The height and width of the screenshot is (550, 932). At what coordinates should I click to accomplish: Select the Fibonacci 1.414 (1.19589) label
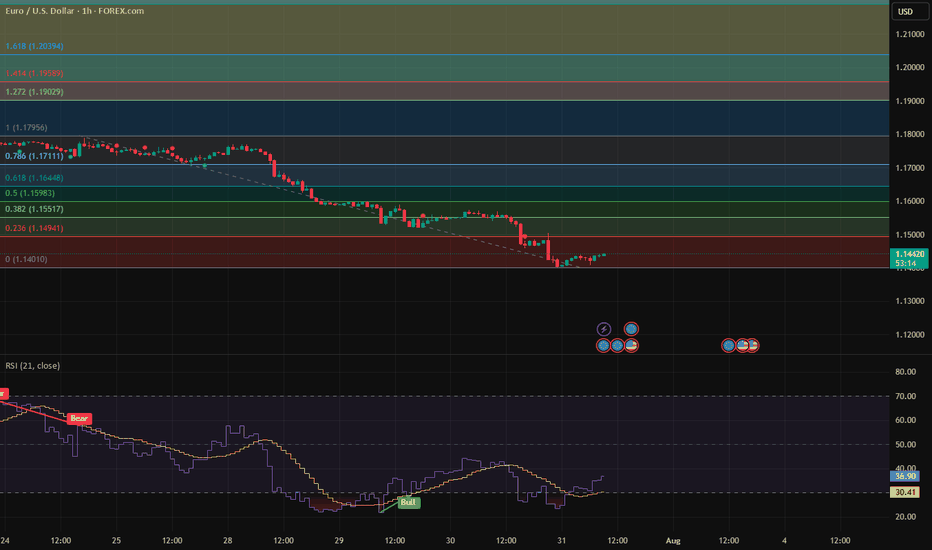pyautogui.click(x=34, y=73)
